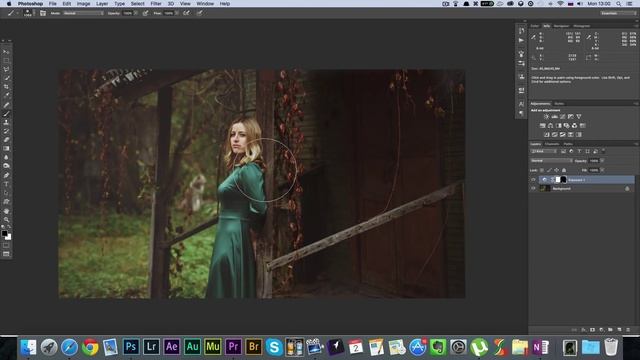Open the brush Flow slider dropdown

[x=176, y=13]
